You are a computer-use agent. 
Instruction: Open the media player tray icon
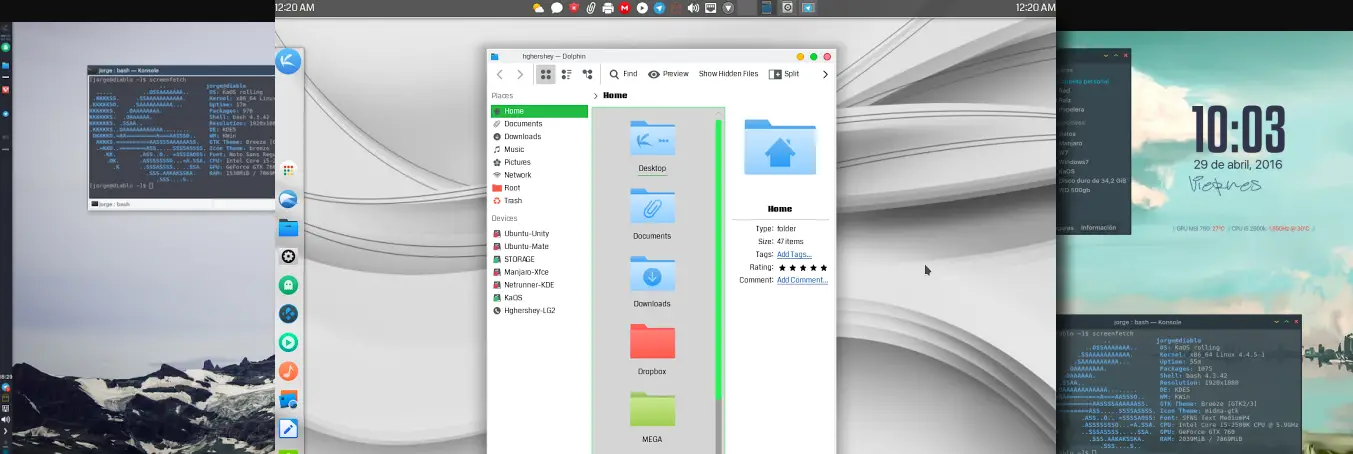click(642, 7)
